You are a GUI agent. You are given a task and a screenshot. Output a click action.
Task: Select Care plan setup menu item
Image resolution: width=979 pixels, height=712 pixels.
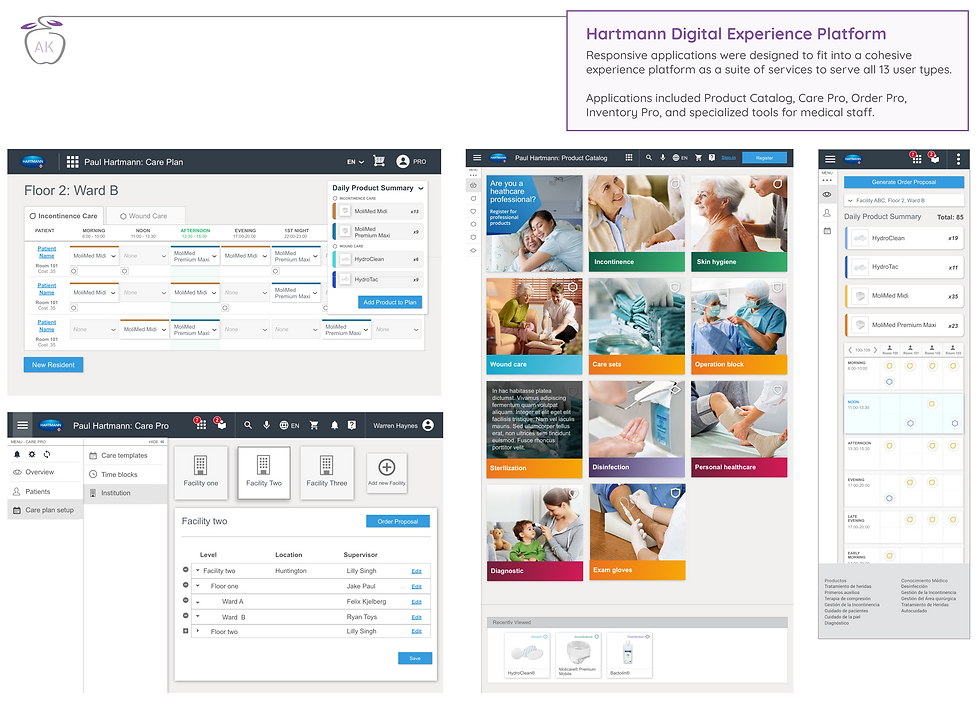click(45, 510)
